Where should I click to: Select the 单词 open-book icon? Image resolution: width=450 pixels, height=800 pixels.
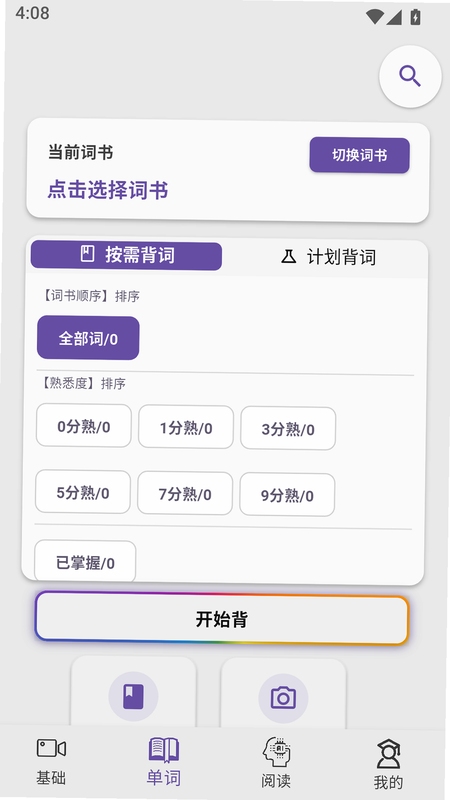[x=164, y=749]
